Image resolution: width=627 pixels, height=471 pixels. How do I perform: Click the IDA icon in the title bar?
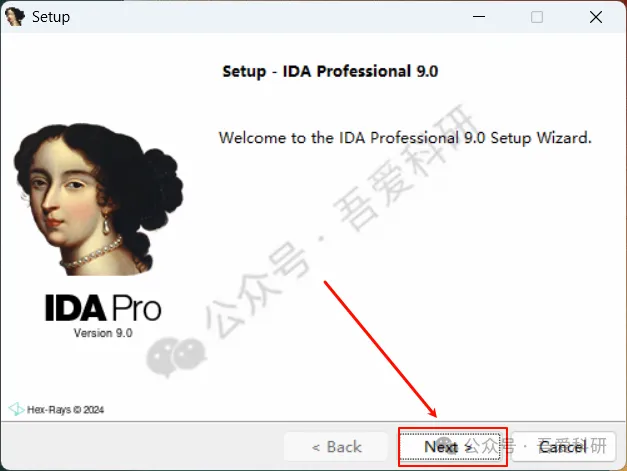pos(15,17)
